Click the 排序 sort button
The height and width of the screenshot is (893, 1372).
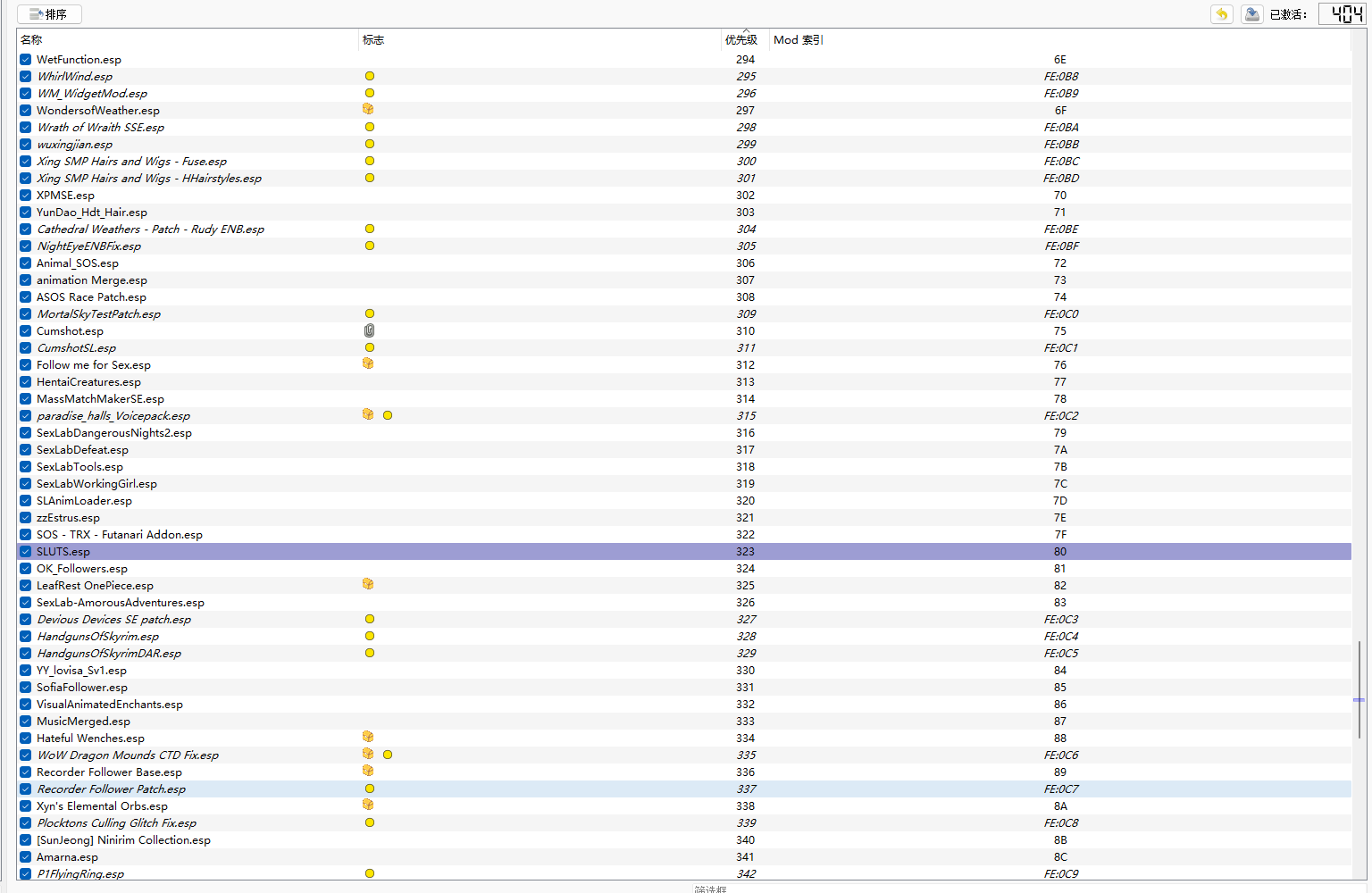click(x=49, y=14)
